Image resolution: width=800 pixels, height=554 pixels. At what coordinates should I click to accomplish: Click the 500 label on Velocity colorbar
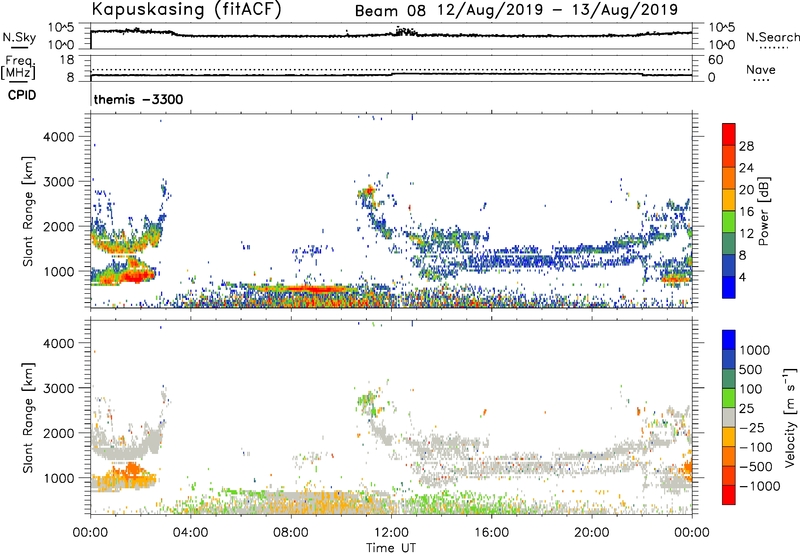750,369
